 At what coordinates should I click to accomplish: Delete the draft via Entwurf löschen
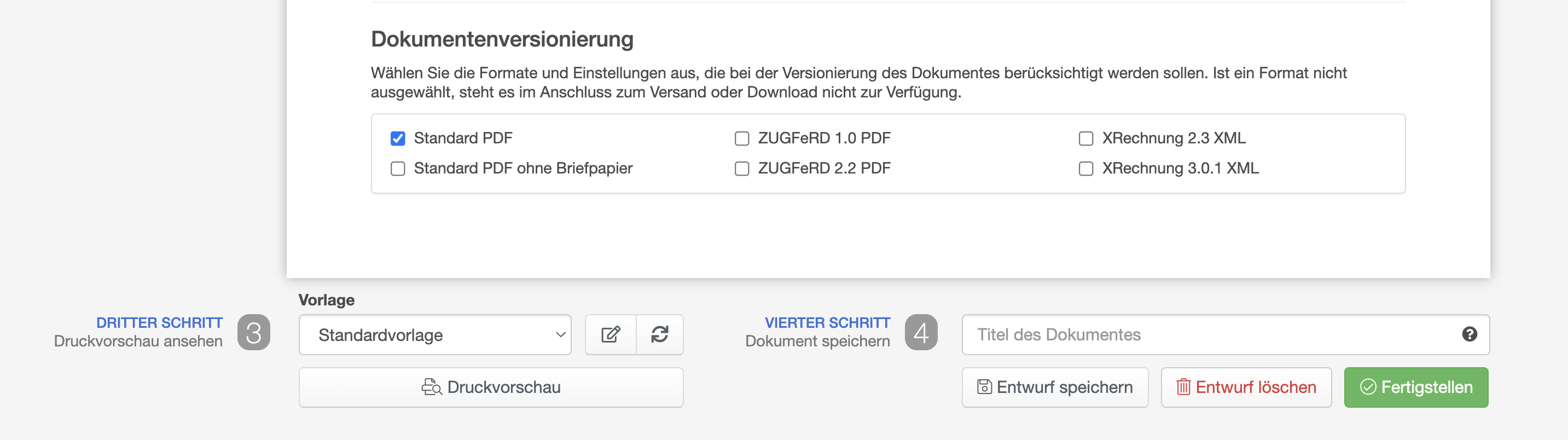pos(1246,387)
